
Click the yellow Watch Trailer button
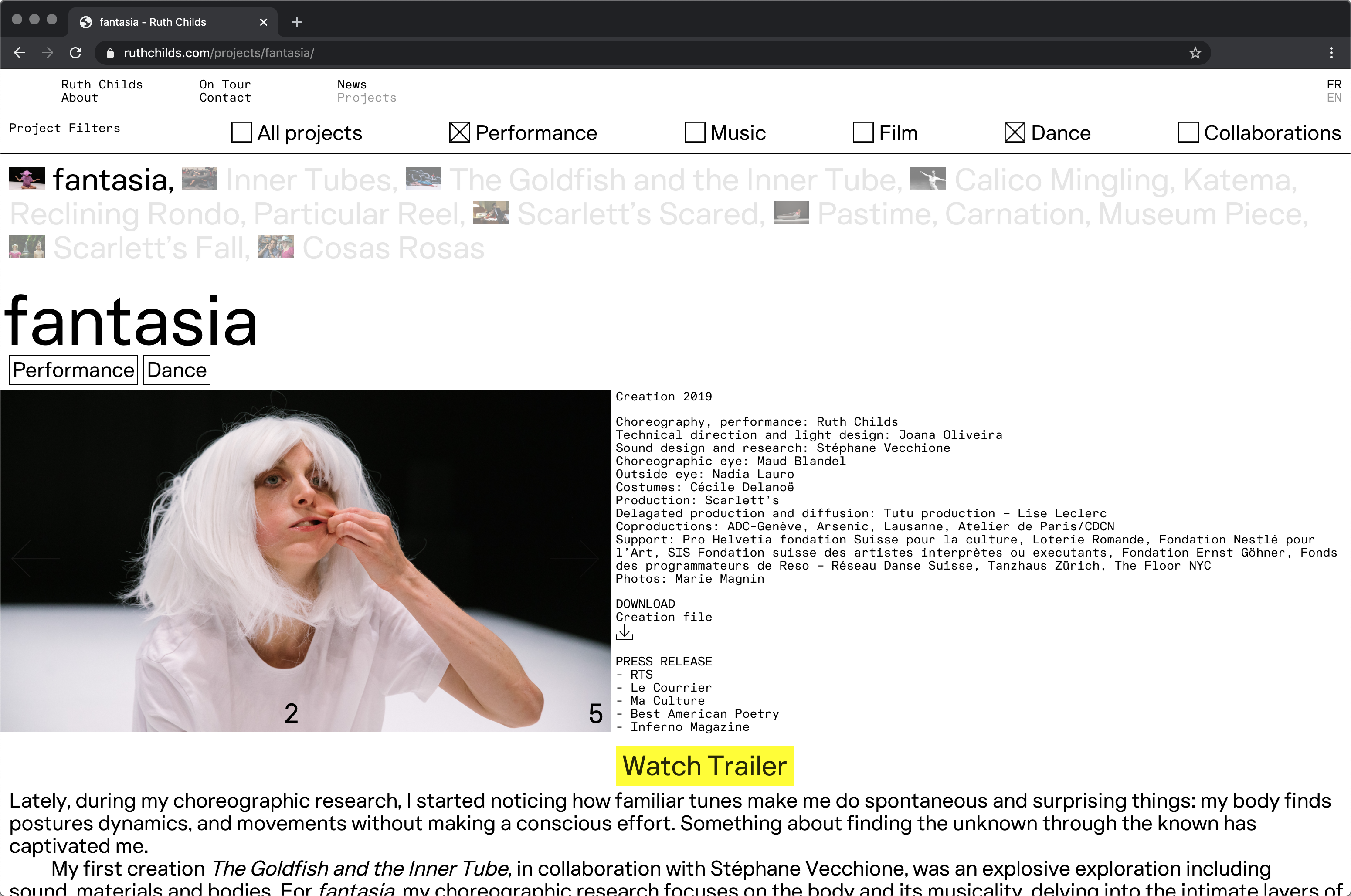click(704, 766)
